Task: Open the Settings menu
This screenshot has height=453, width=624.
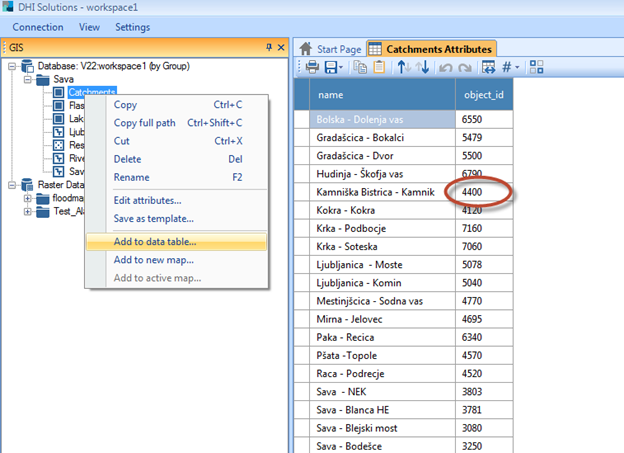Action: [133, 27]
